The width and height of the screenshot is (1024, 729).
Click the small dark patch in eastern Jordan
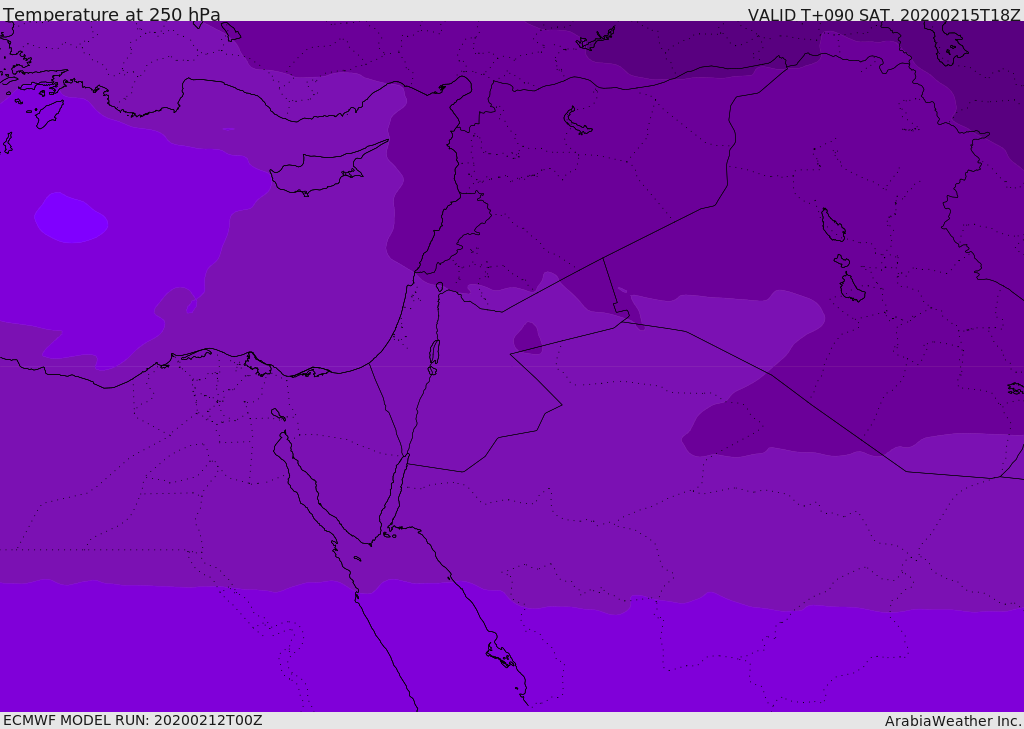(x=527, y=338)
